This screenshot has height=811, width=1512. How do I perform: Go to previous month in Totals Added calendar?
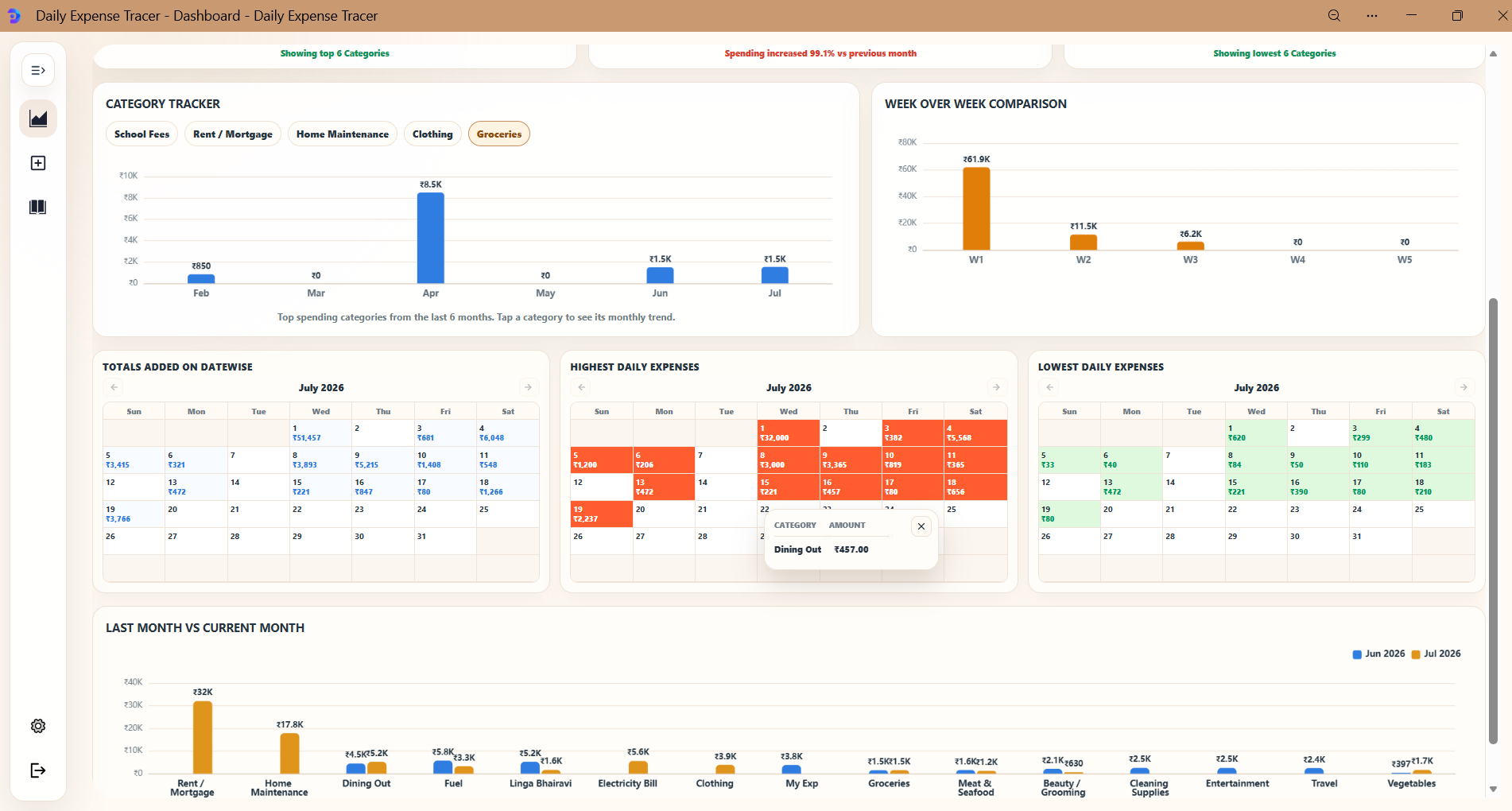pos(114,387)
